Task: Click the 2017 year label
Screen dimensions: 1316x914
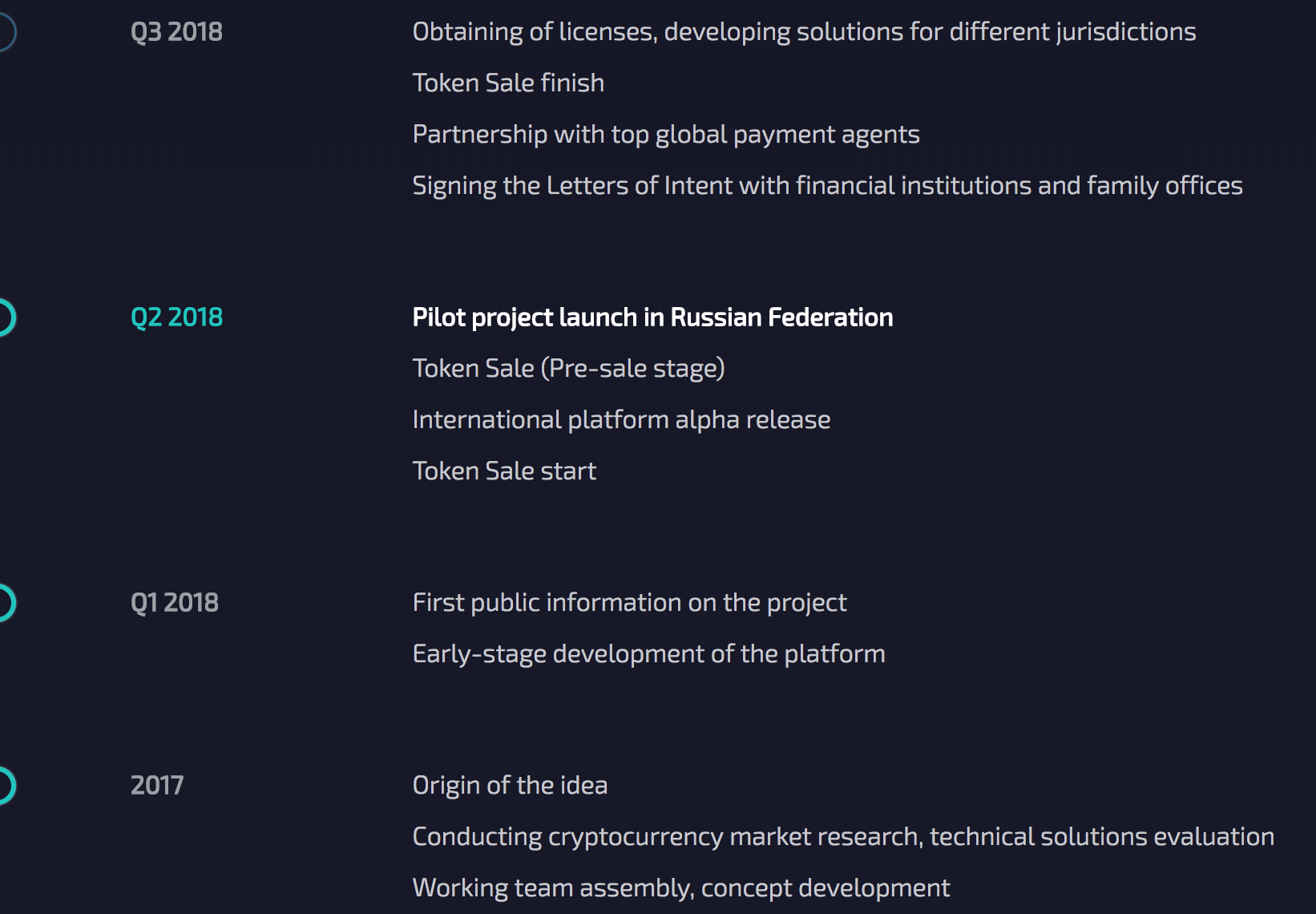Action: (x=157, y=786)
